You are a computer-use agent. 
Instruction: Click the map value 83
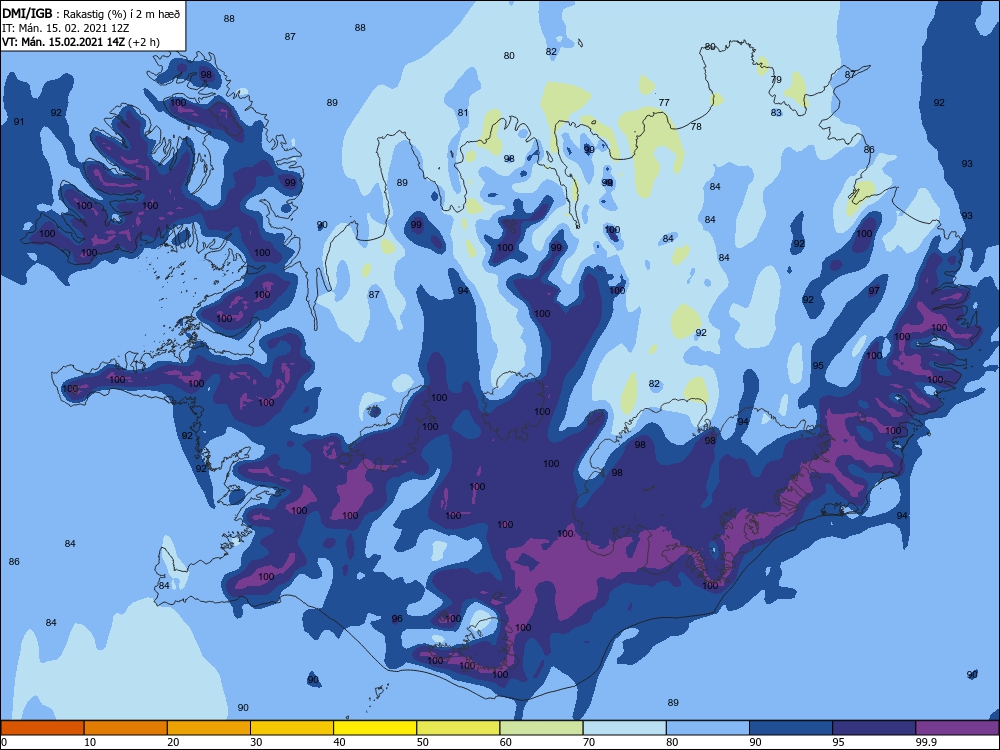776,113
